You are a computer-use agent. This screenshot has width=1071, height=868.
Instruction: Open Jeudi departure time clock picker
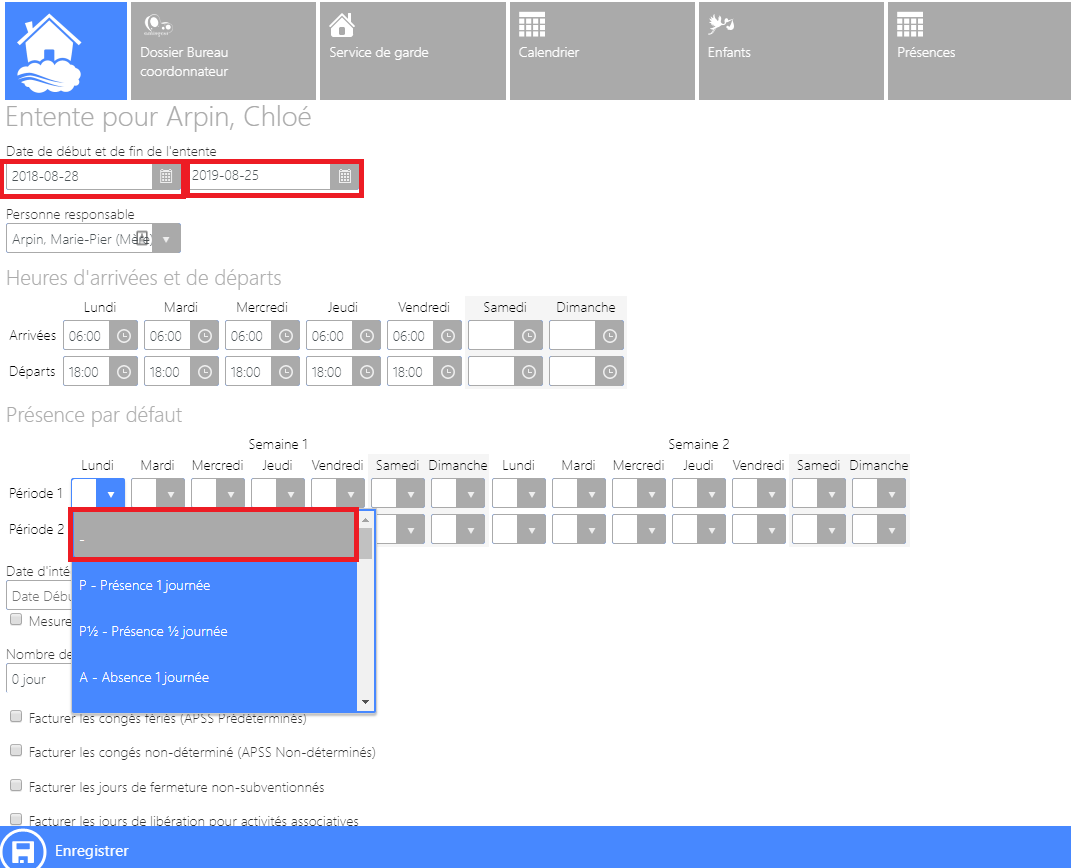pyautogui.click(x=367, y=372)
